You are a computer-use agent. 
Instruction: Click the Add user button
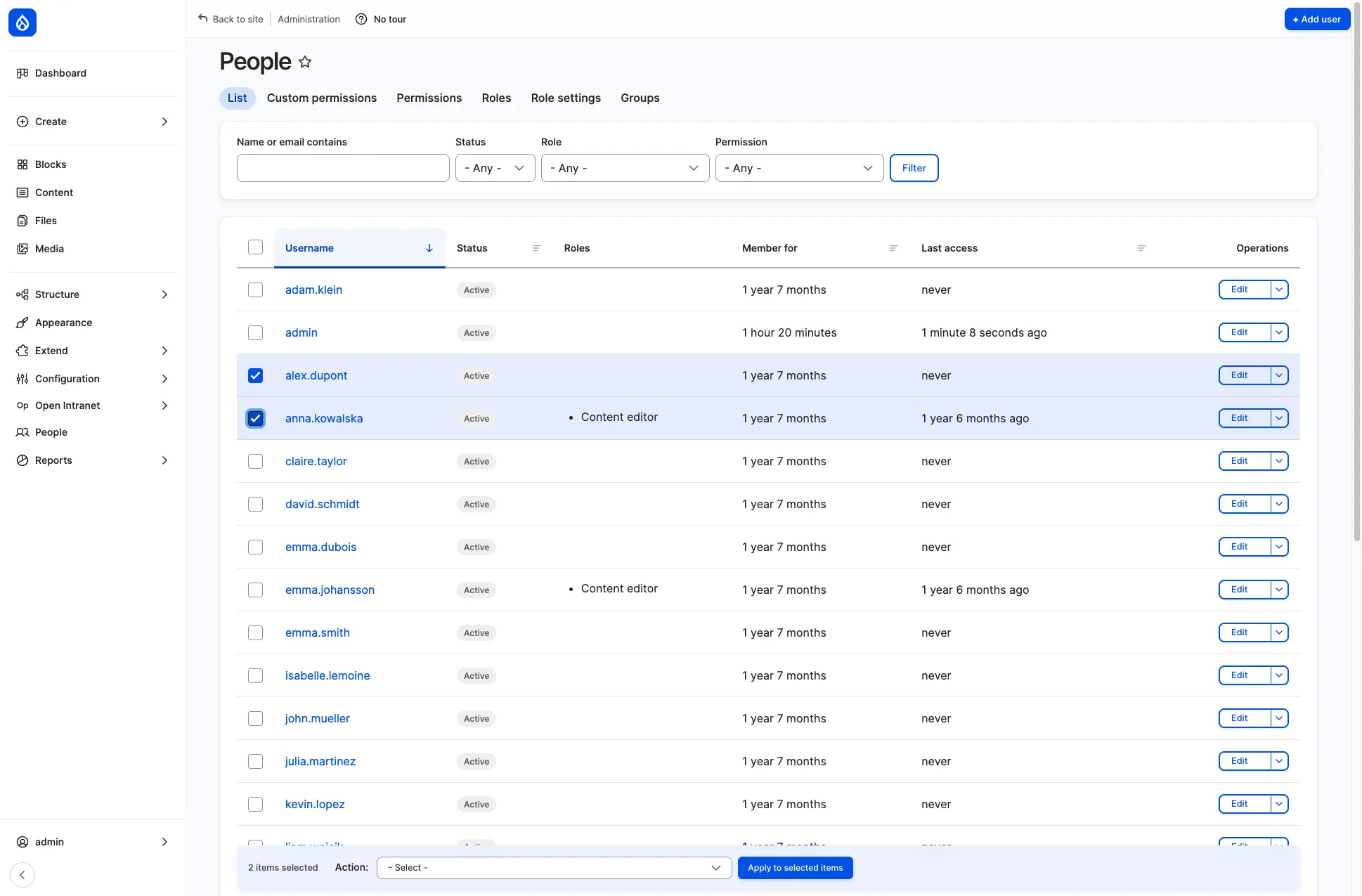(x=1317, y=19)
